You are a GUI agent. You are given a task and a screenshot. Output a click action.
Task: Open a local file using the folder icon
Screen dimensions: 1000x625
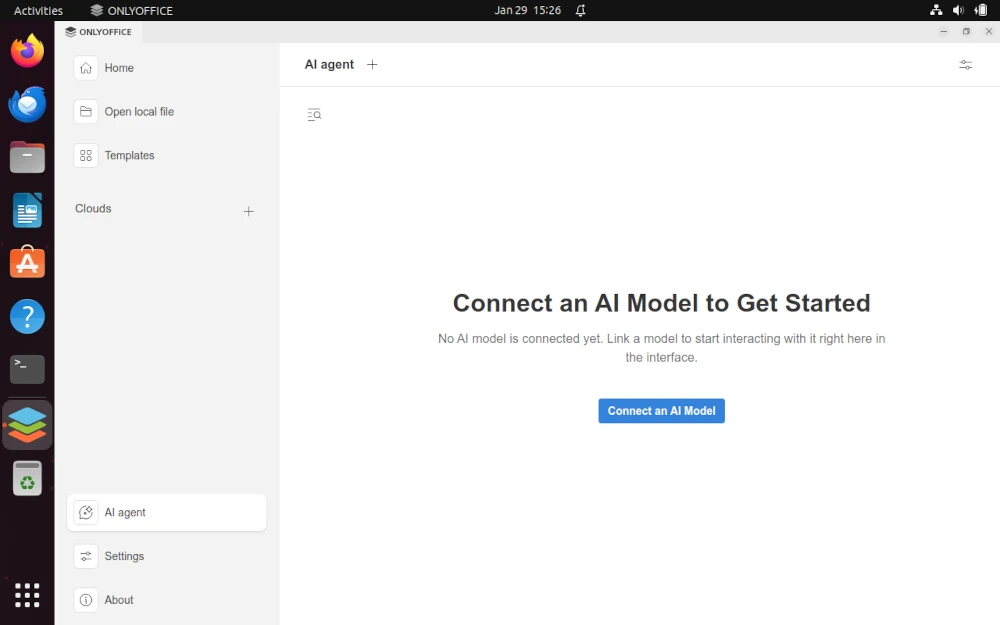point(85,112)
